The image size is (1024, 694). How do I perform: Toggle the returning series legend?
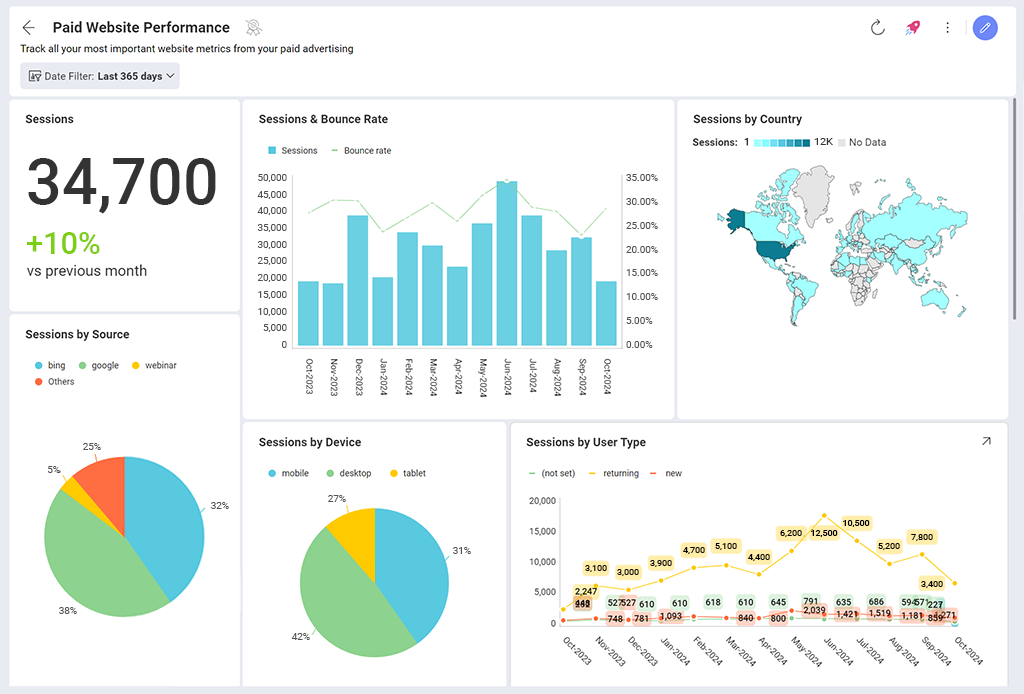(x=614, y=473)
